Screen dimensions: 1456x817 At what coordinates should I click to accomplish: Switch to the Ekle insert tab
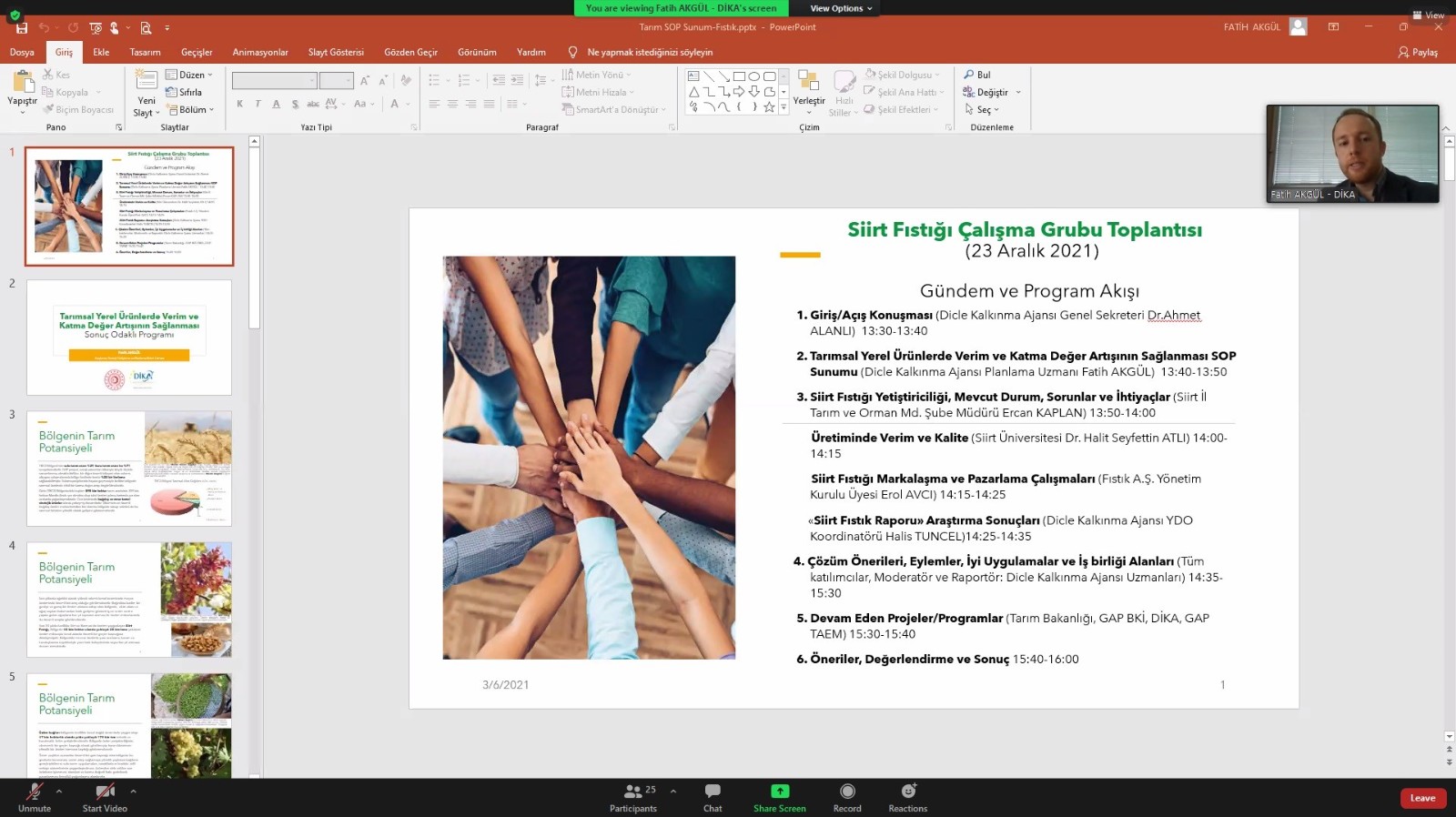[x=101, y=52]
